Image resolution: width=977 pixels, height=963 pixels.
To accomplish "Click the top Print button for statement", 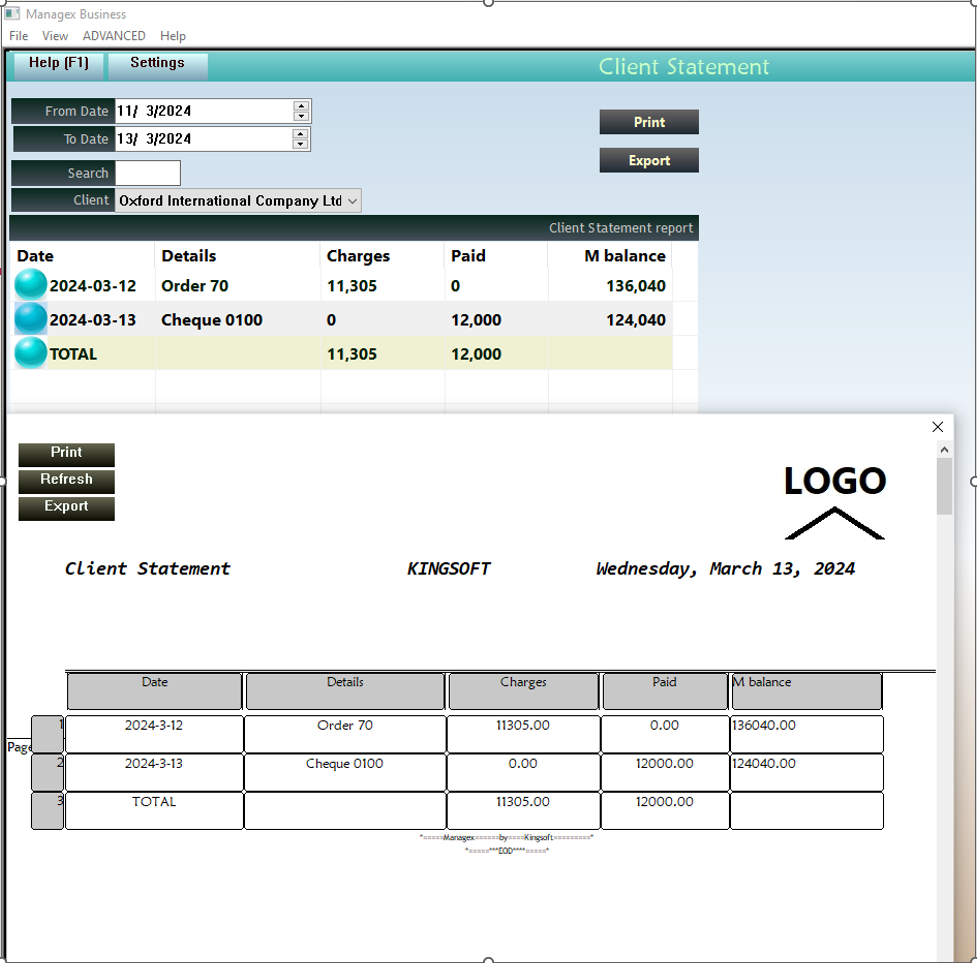I will pyautogui.click(x=649, y=122).
